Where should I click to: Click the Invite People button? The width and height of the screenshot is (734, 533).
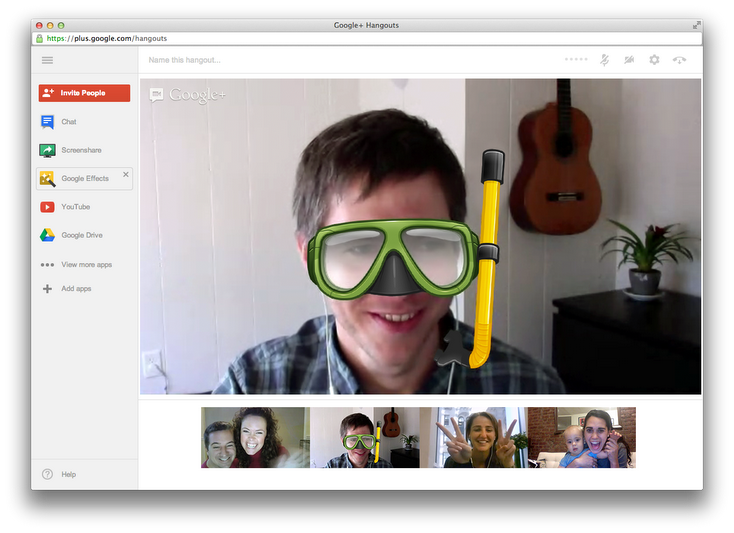pyautogui.click(x=84, y=93)
